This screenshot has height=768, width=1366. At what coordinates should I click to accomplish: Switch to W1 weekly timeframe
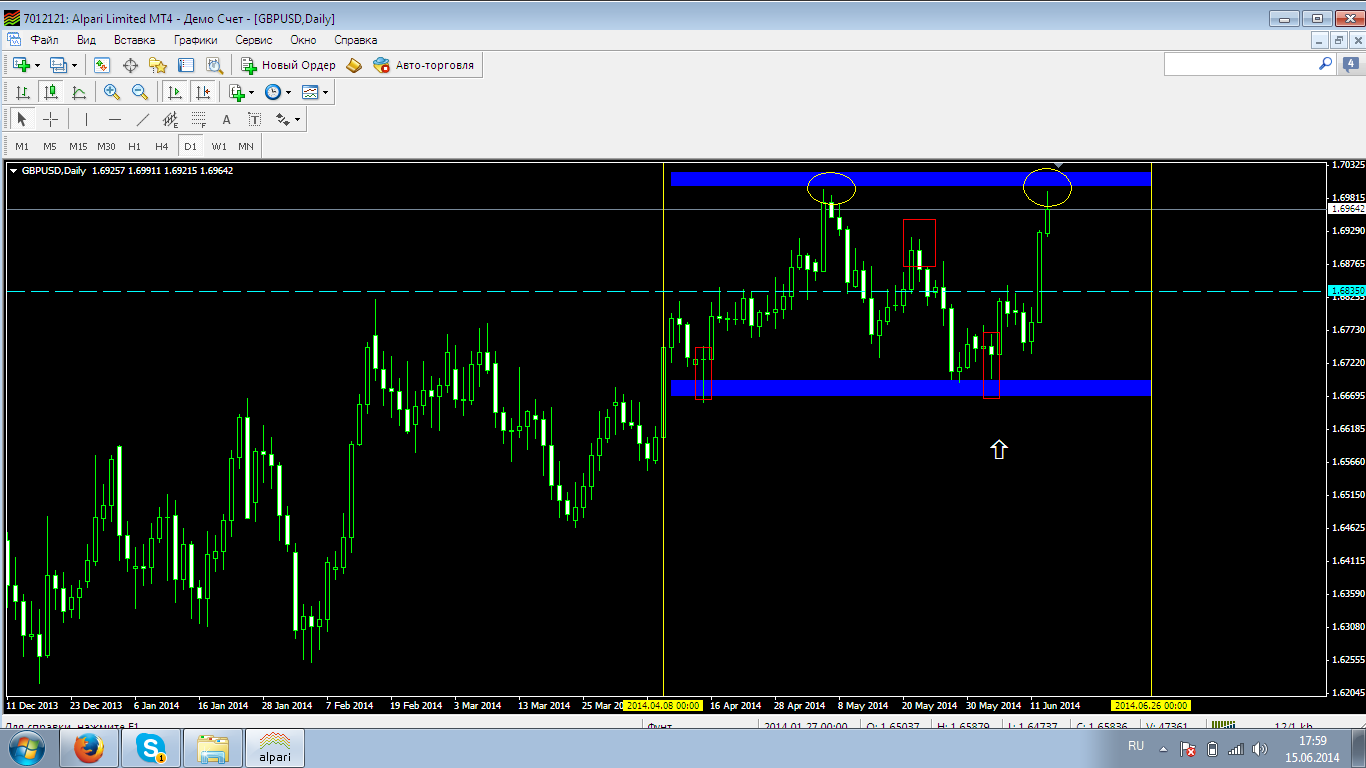tap(218, 146)
